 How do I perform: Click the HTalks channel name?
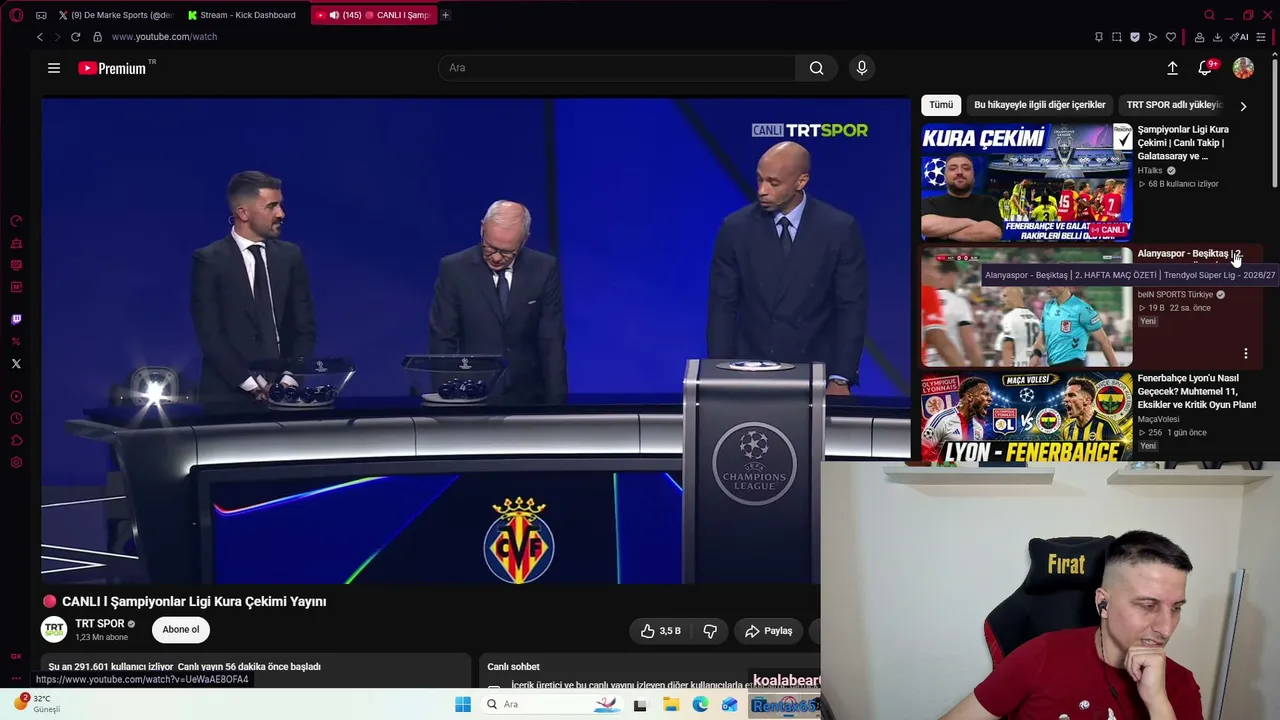1150,171
